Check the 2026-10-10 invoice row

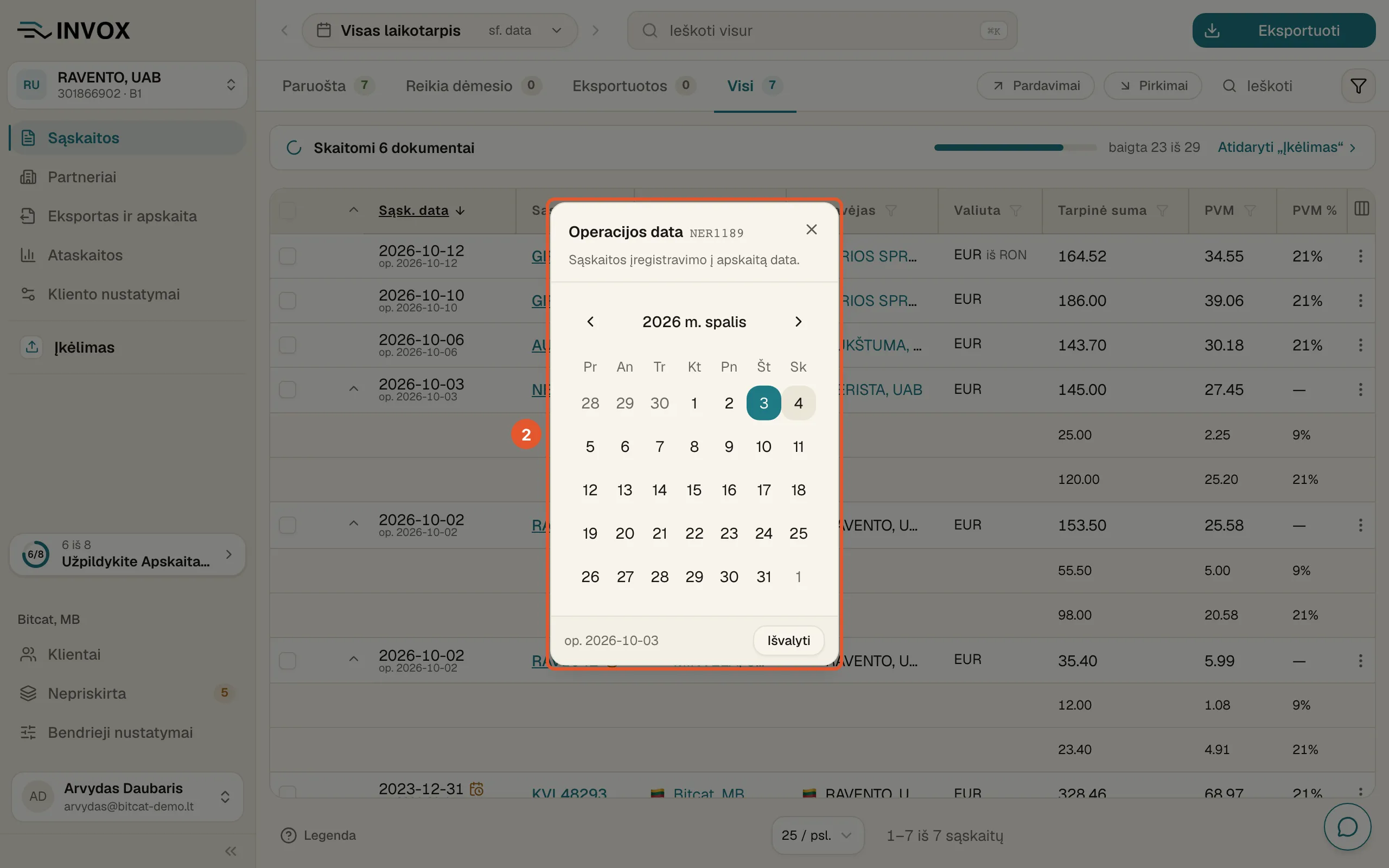[x=288, y=300]
